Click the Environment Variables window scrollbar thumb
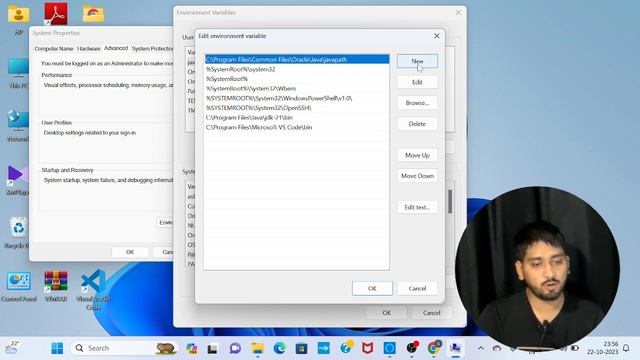 (450, 202)
